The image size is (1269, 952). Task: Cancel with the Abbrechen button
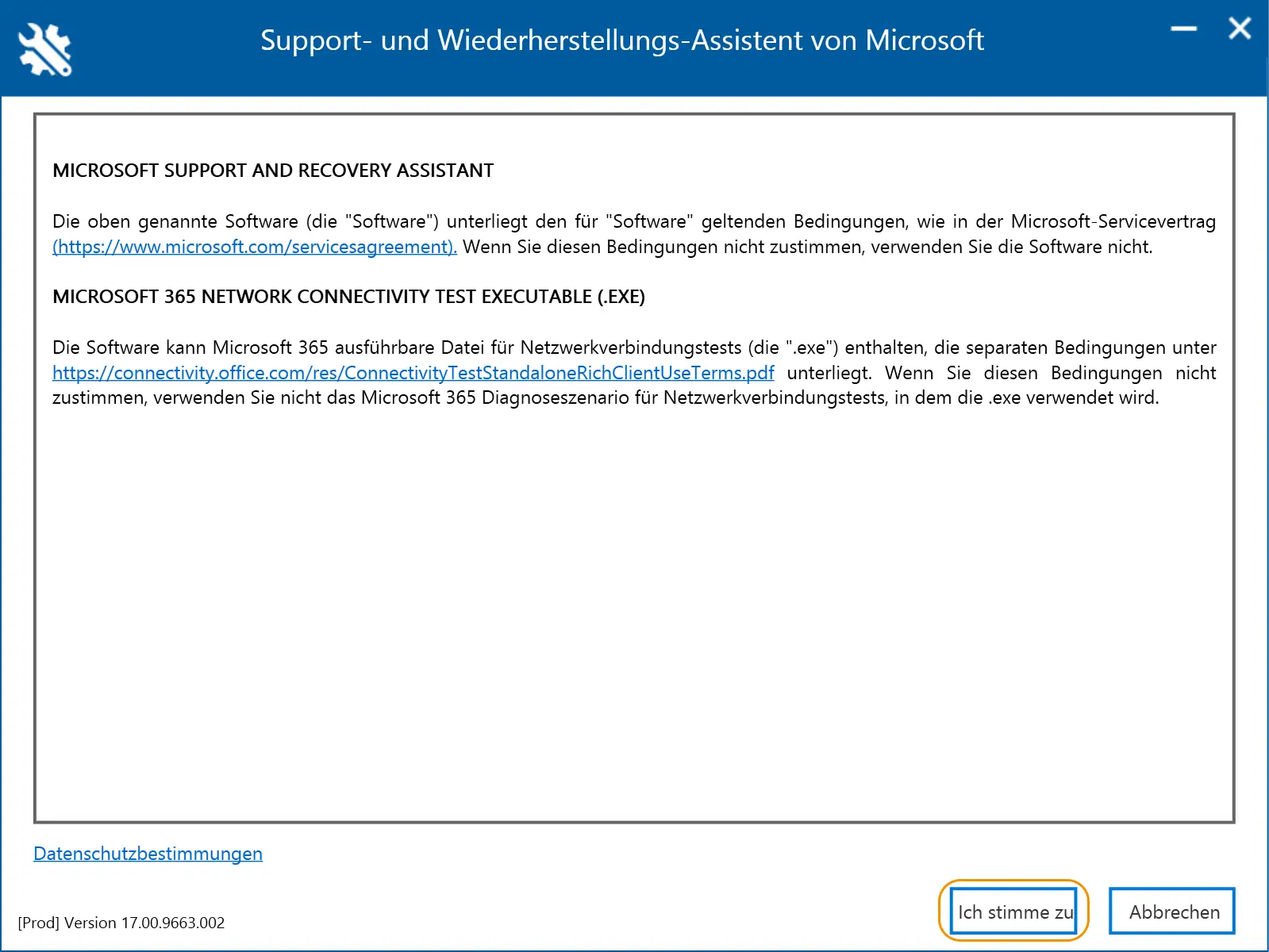[x=1174, y=911]
